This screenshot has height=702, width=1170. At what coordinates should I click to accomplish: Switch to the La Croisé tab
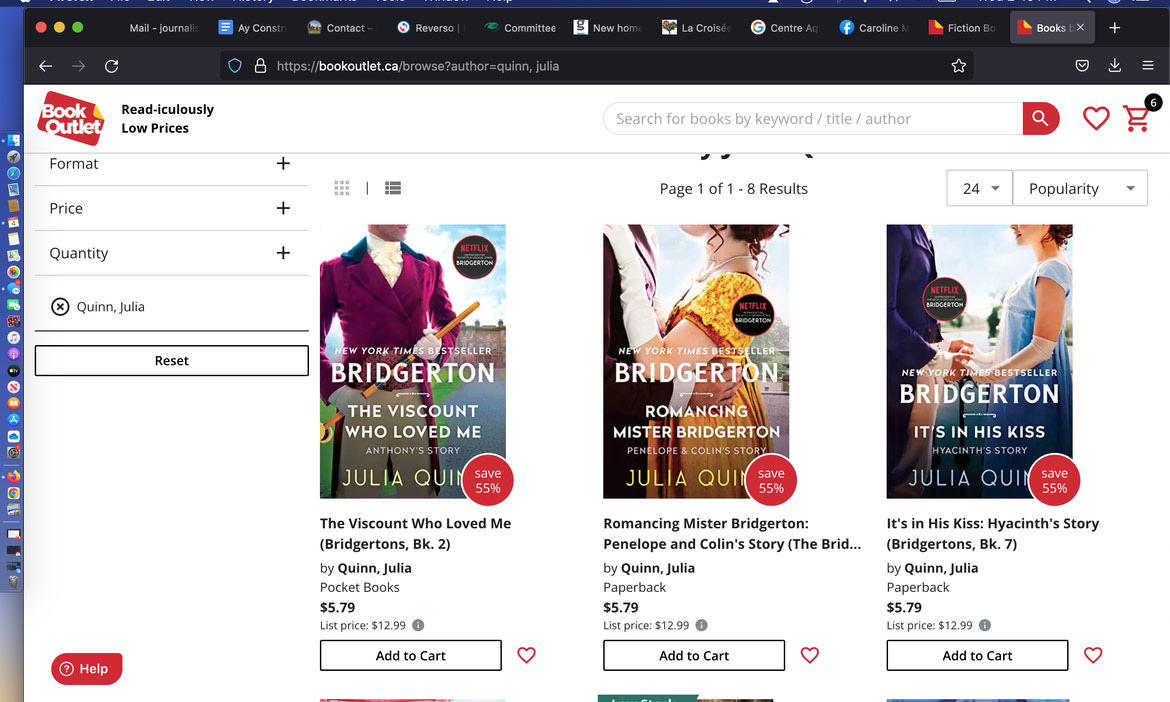(x=696, y=28)
